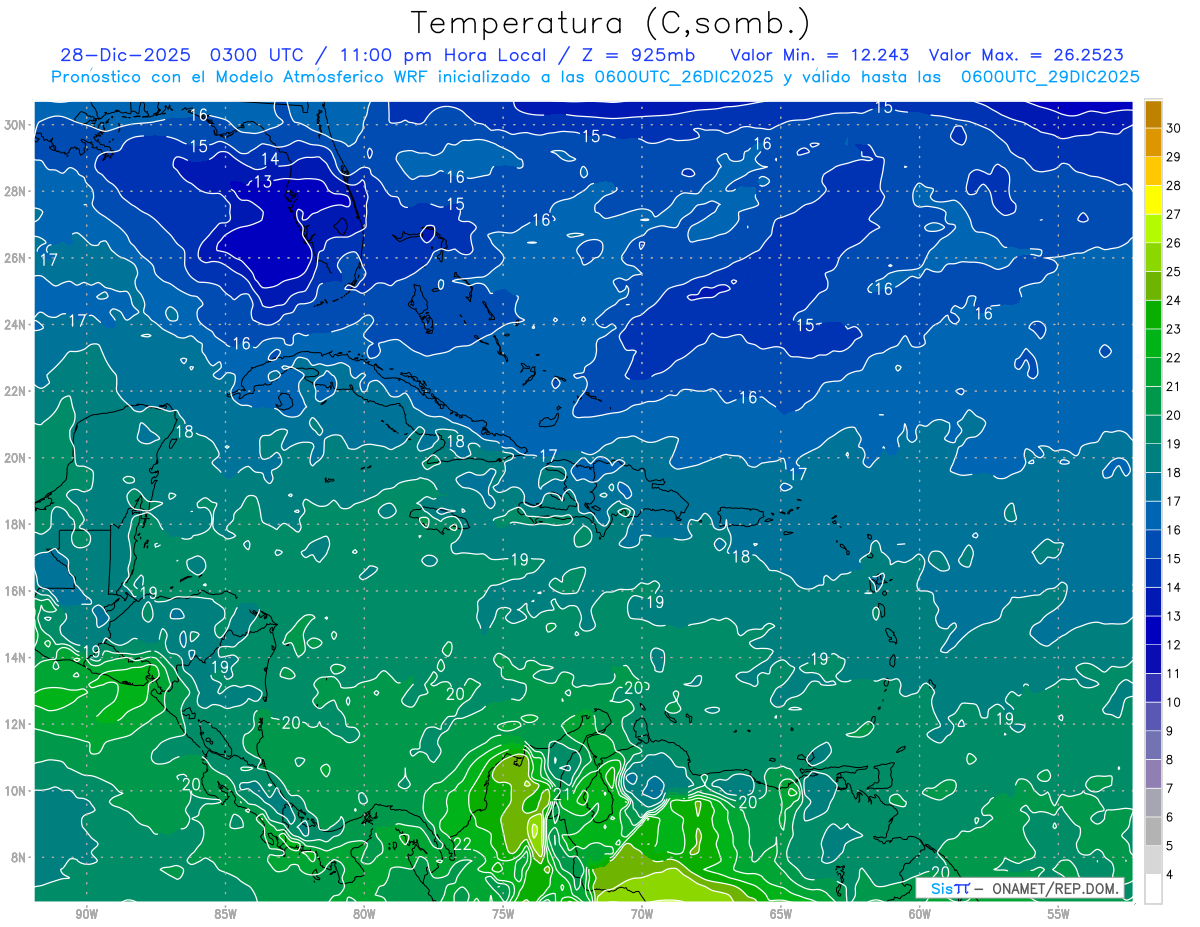
Task: Click the 60W longitude axis label
Action: [x=920, y=914]
